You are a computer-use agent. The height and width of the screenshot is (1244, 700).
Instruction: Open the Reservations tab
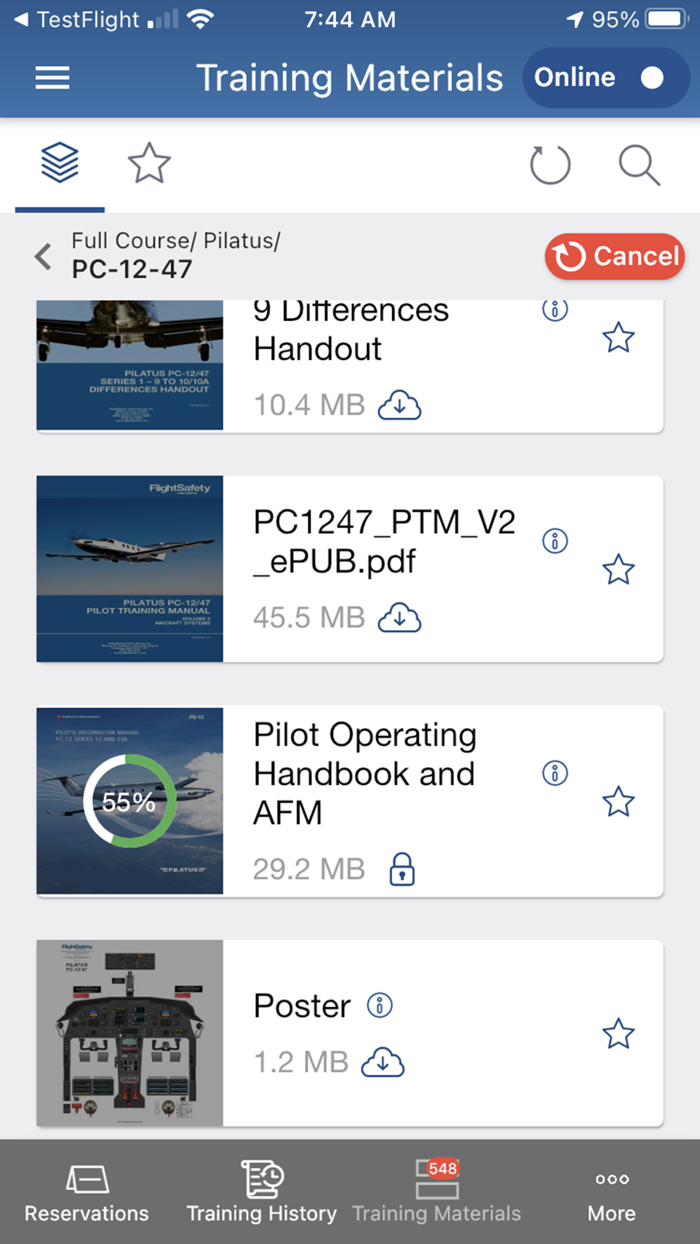87,1193
